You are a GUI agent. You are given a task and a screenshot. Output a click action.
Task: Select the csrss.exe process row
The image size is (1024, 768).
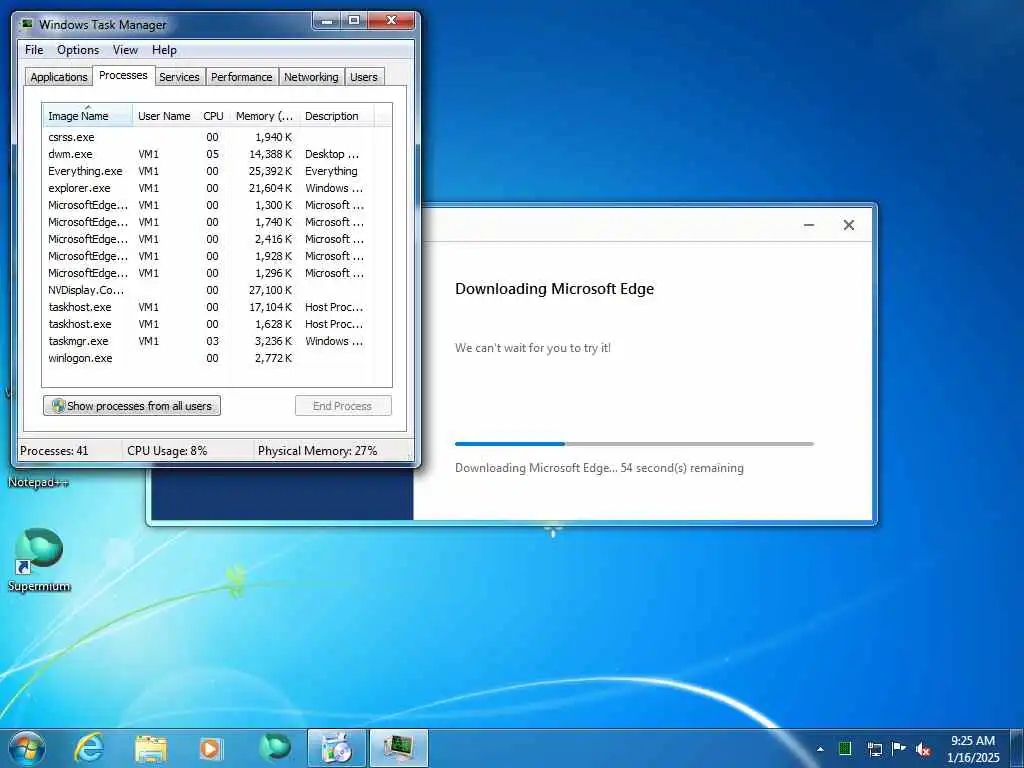(217, 137)
